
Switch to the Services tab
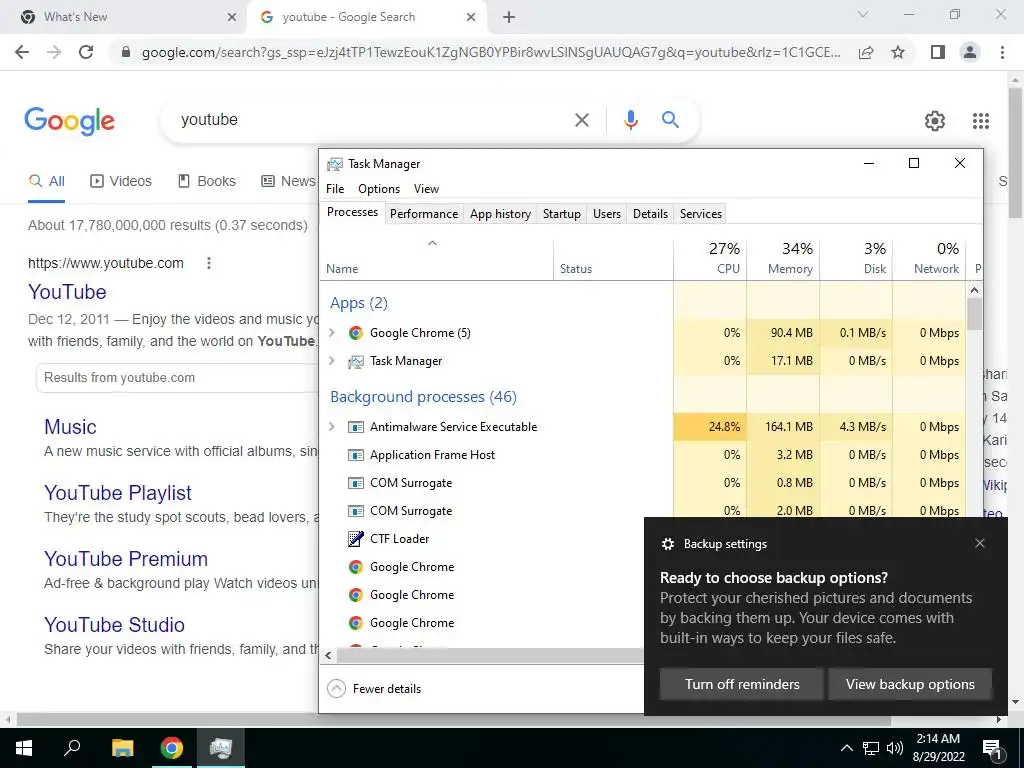pos(701,214)
